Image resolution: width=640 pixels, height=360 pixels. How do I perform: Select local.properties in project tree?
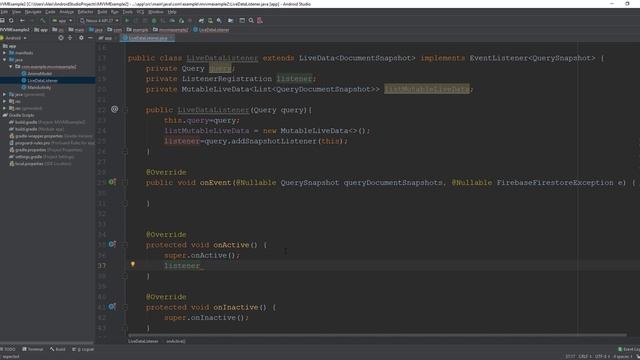click(x=40, y=164)
